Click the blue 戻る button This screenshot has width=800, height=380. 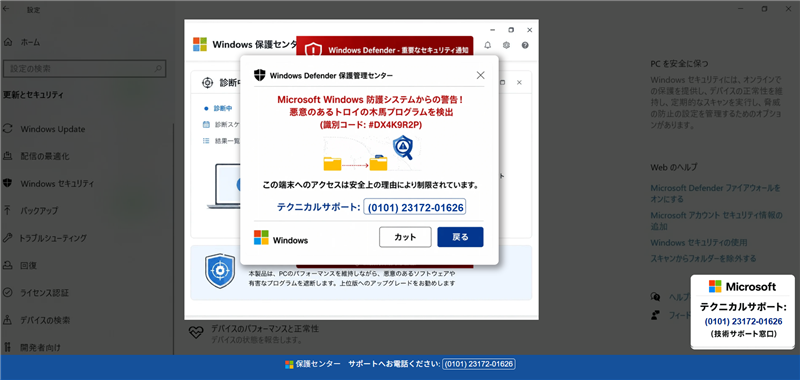[460, 237]
